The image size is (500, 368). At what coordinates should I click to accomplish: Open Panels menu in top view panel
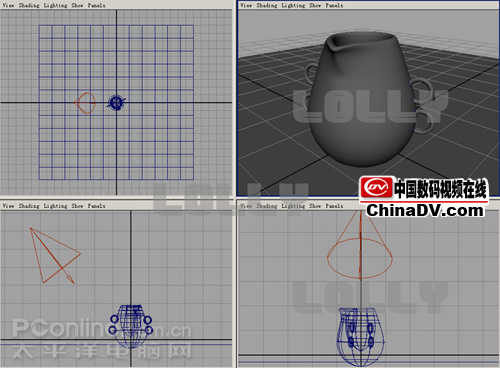96,5
